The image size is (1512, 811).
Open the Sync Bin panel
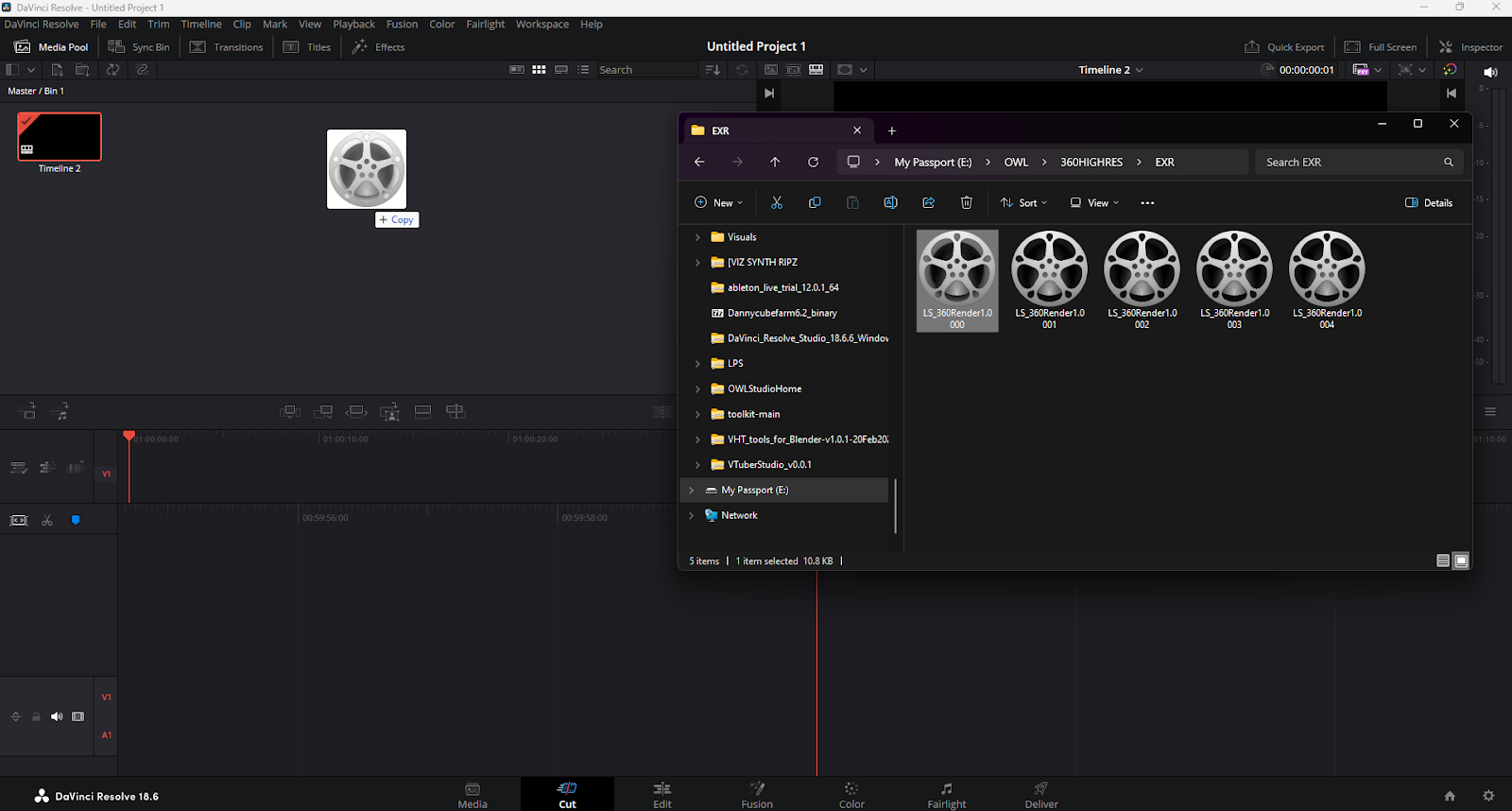pos(139,47)
